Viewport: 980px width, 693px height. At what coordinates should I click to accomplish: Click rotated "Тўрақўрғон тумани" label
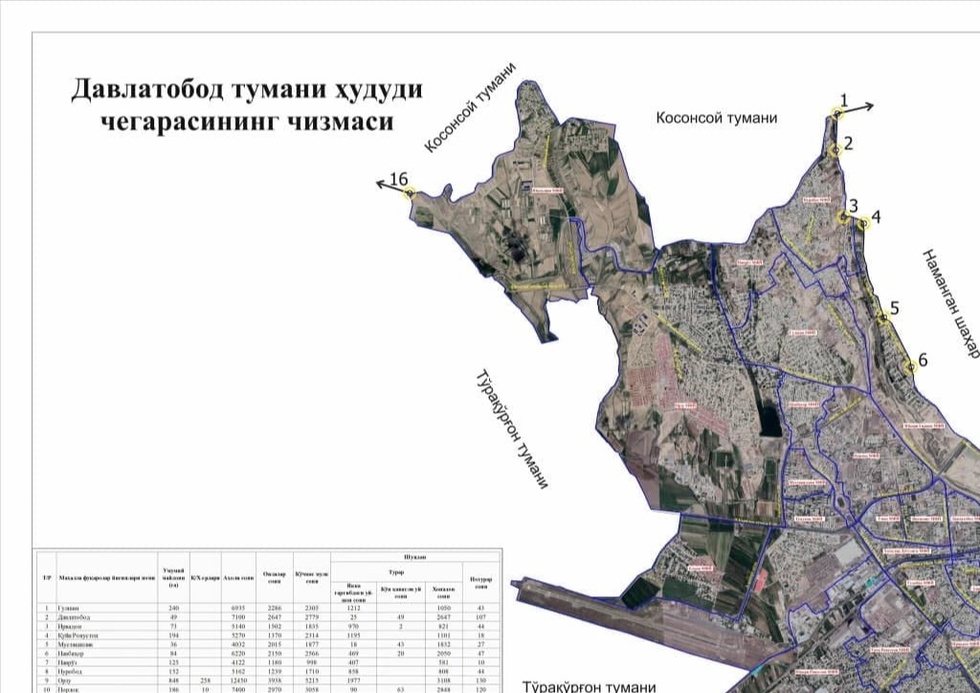(x=512, y=431)
